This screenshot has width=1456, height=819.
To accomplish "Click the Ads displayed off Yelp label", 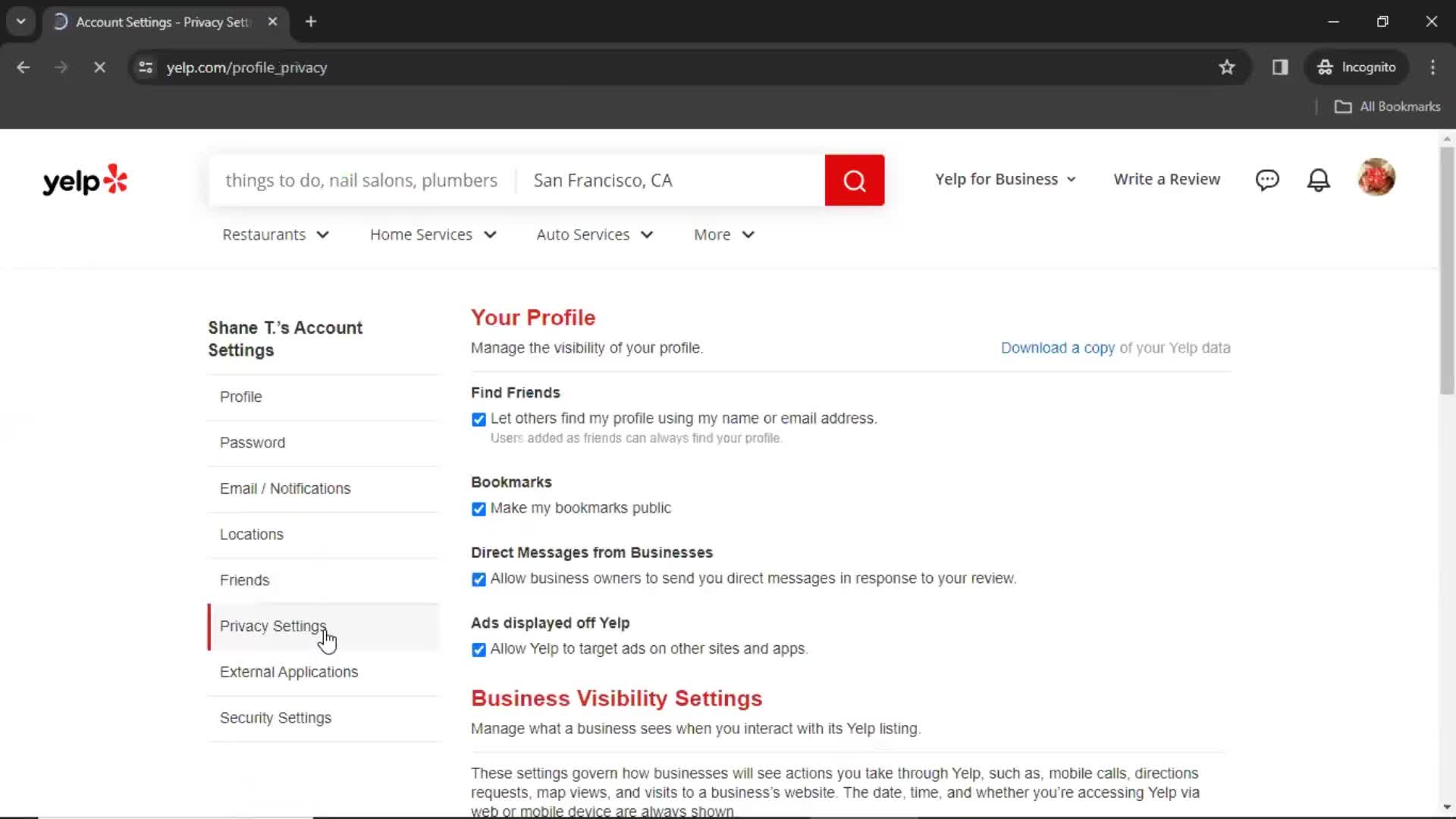I will click(551, 623).
